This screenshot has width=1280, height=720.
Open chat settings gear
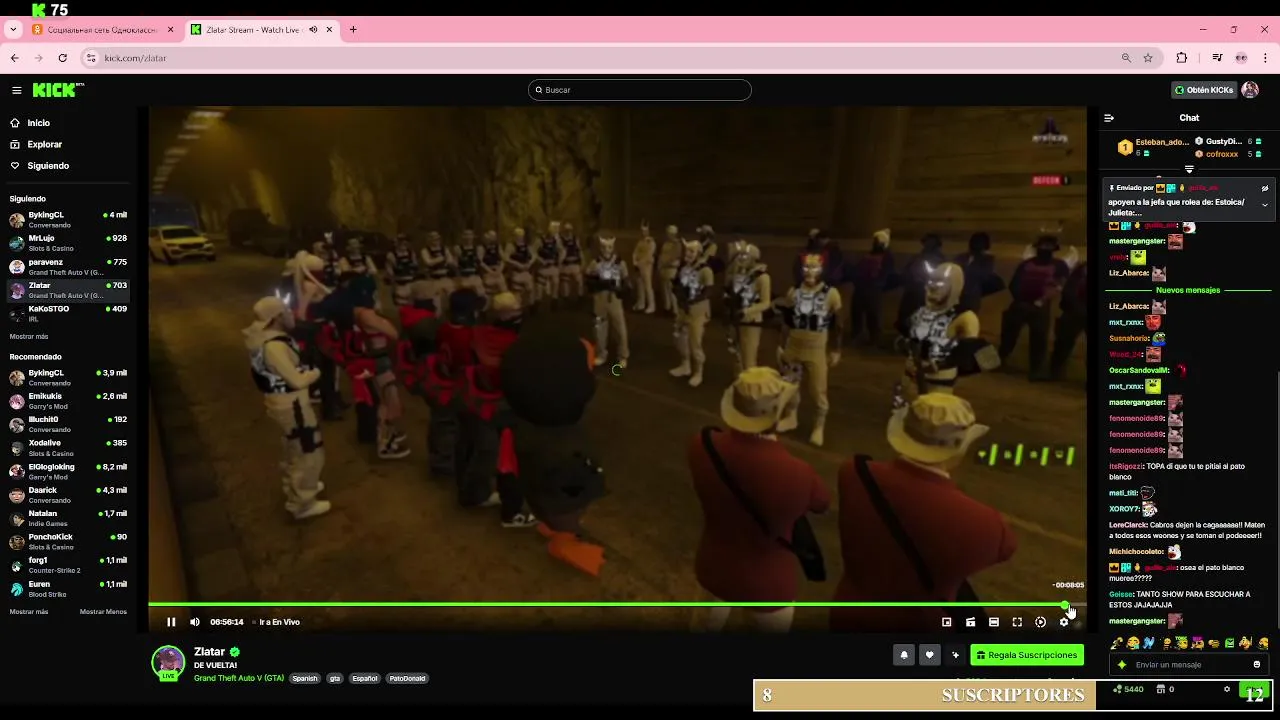pyautogui.click(x=1227, y=689)
